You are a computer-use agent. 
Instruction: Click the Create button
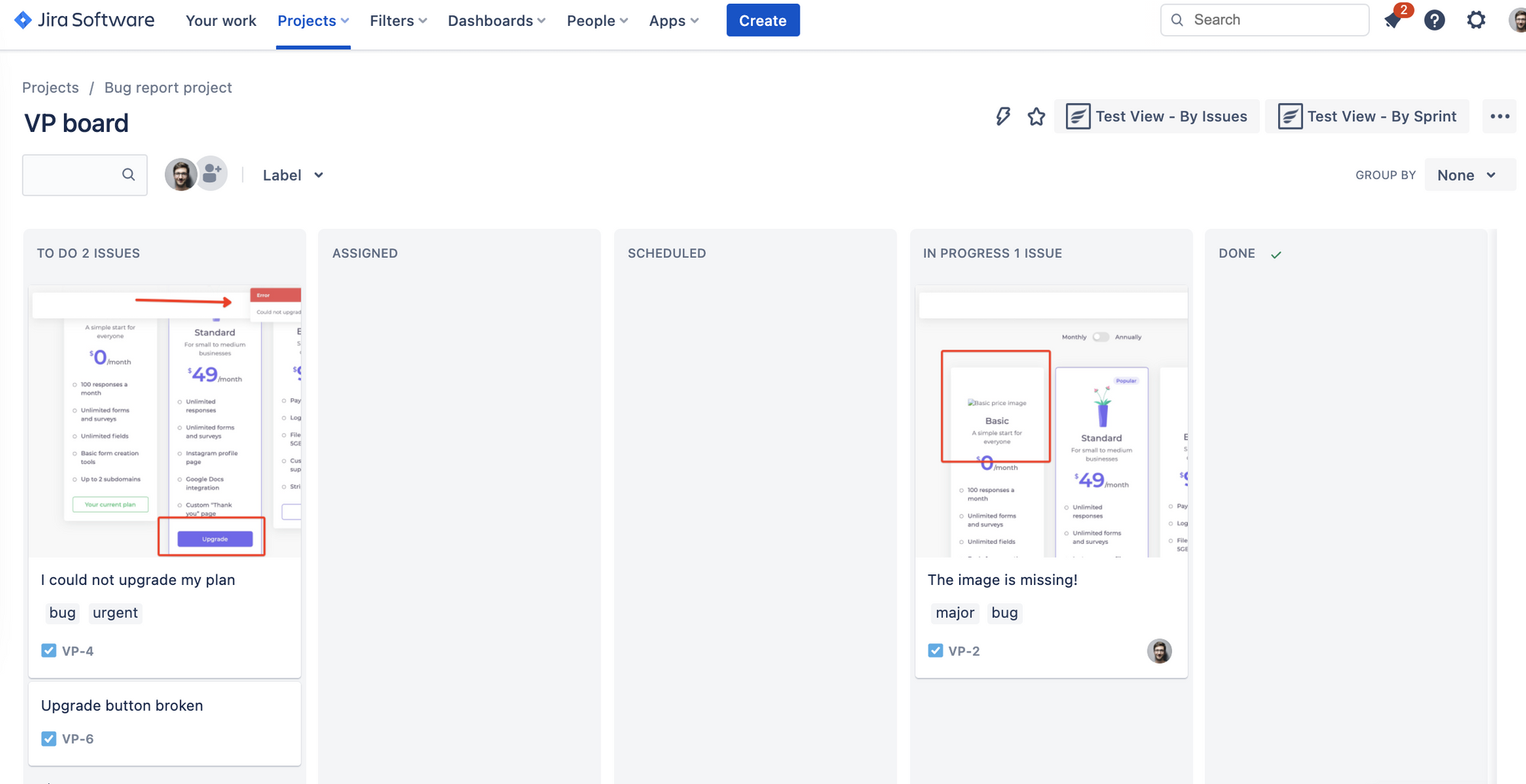(763, 21)
